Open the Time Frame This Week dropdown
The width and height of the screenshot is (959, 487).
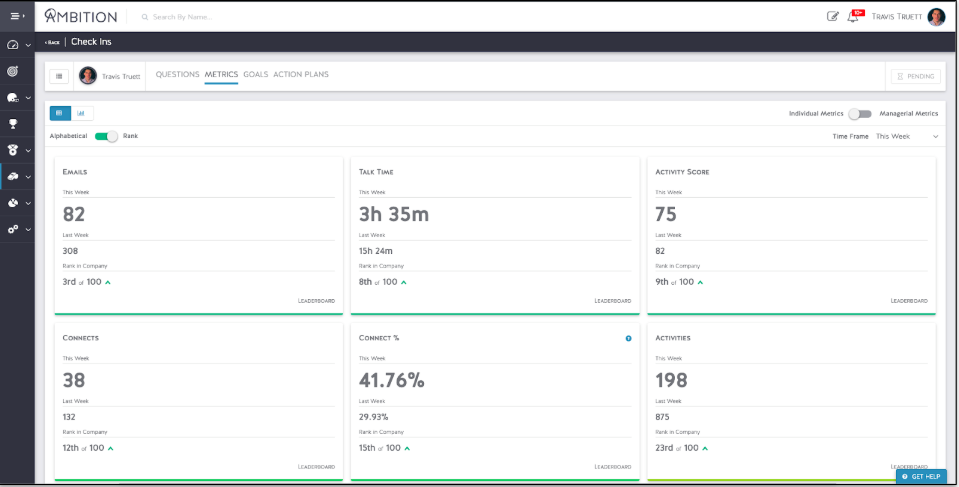[906, 136]
